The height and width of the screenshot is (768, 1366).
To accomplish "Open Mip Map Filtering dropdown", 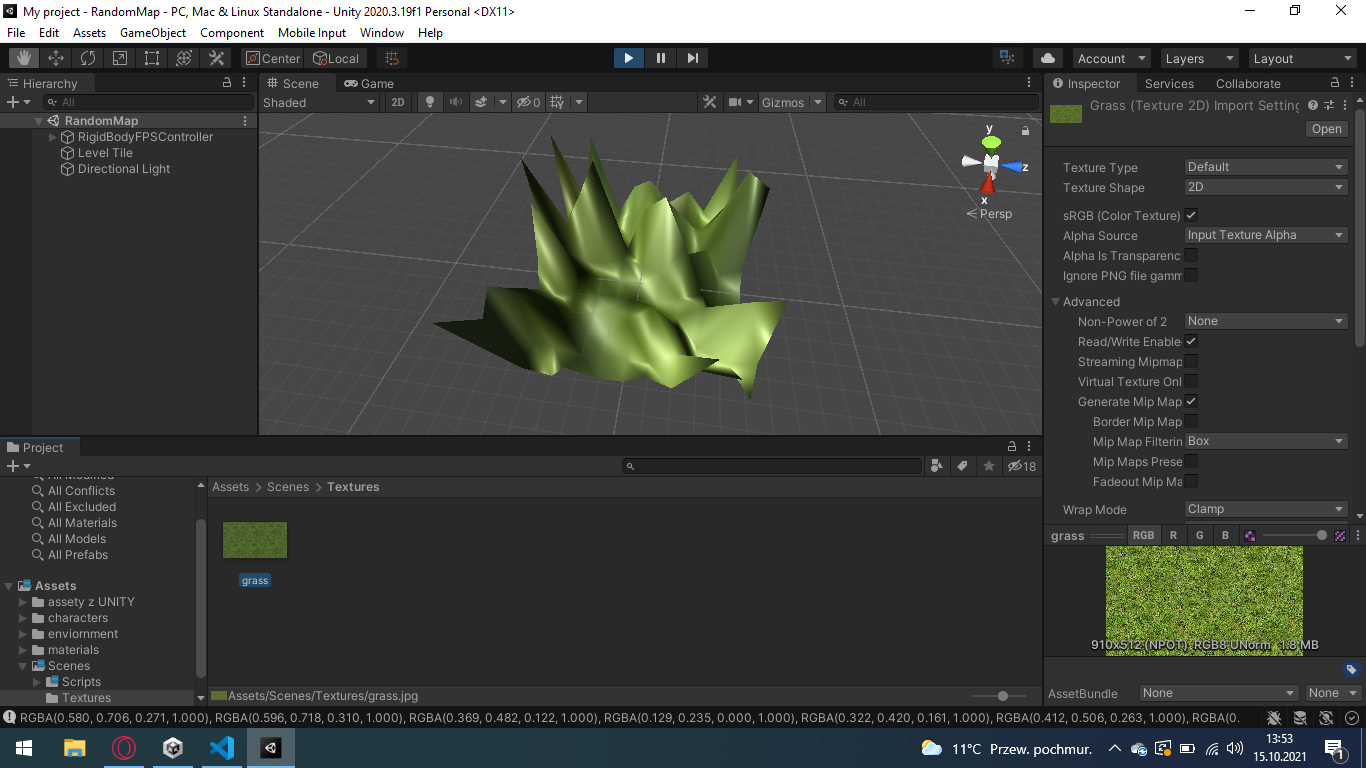I will (1266, 441).
